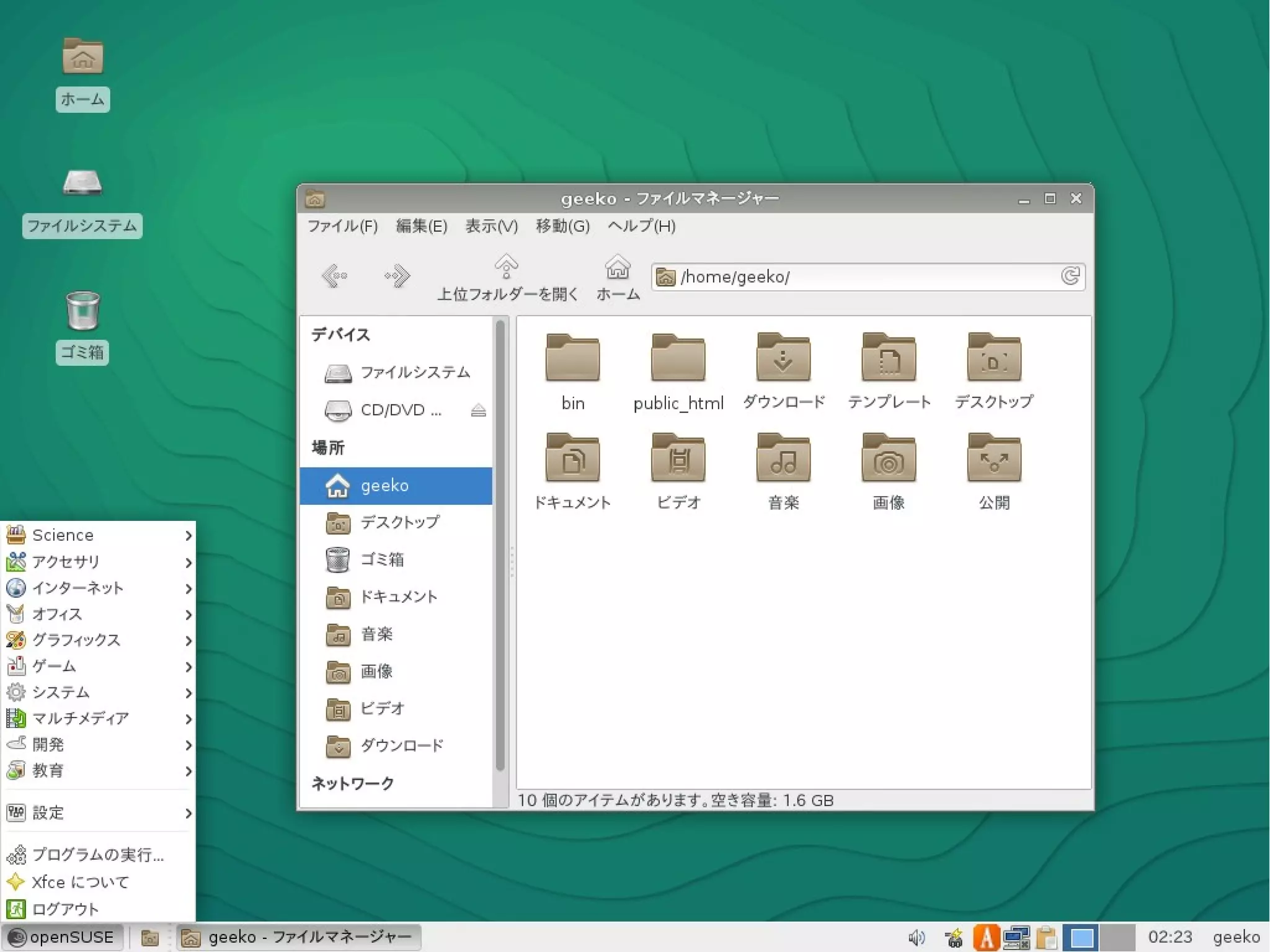This screenshot has width=1270, height=952.
Task: Expand the インターネット submenu
Action: coord(99,588)
